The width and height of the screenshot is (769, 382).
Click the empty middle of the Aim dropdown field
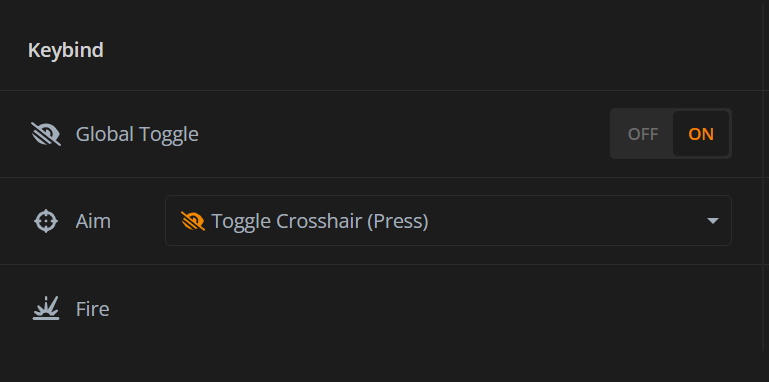click(x=566, y=221)
